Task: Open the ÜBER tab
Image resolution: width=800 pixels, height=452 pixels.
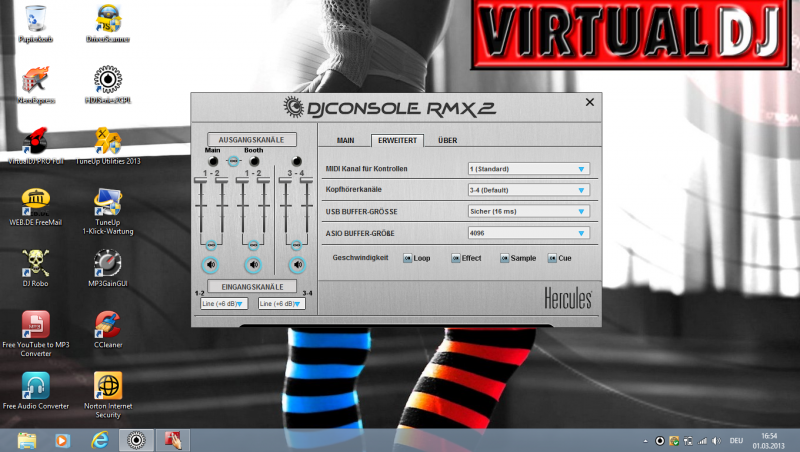Action: click(x=447, y=140)
